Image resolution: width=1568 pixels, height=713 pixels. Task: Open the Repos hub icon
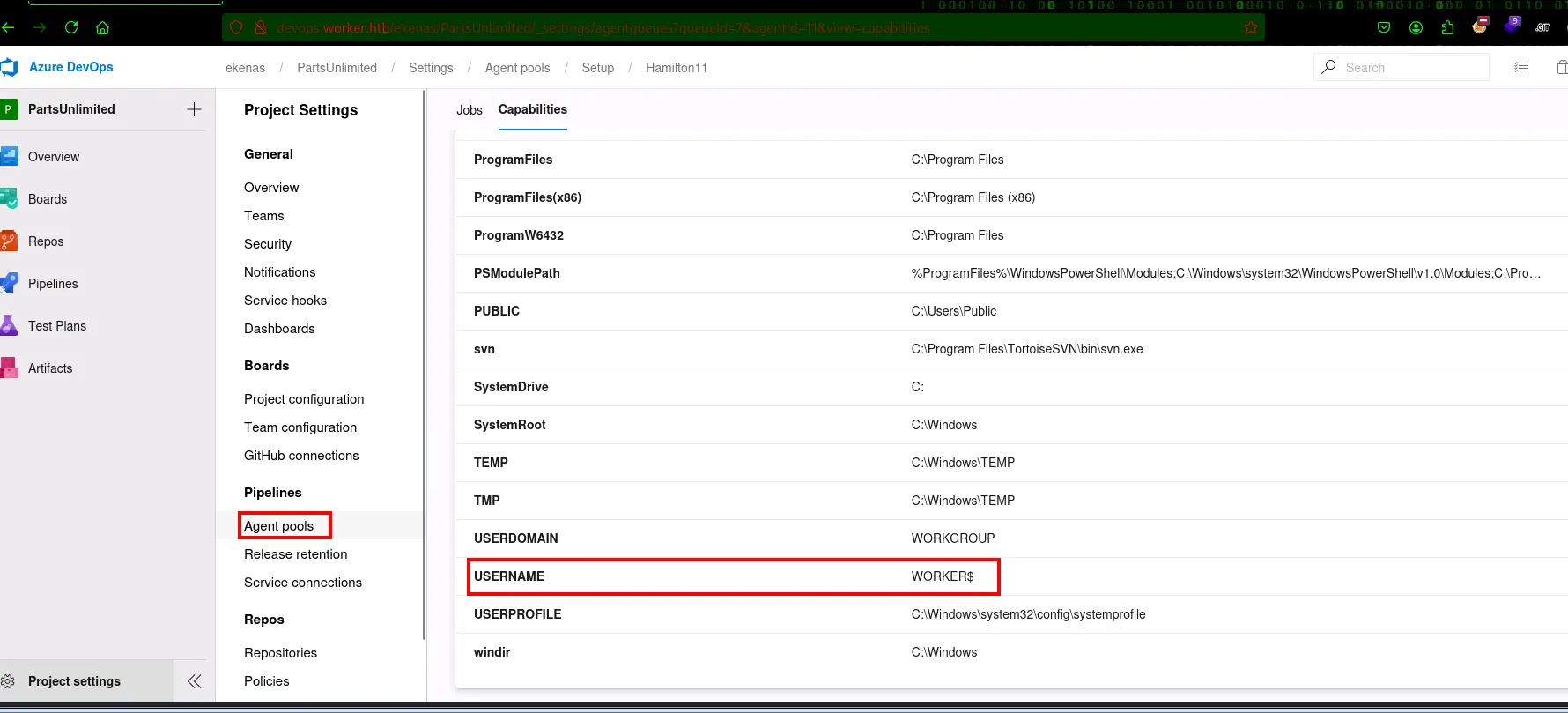(x=10, y=241)
